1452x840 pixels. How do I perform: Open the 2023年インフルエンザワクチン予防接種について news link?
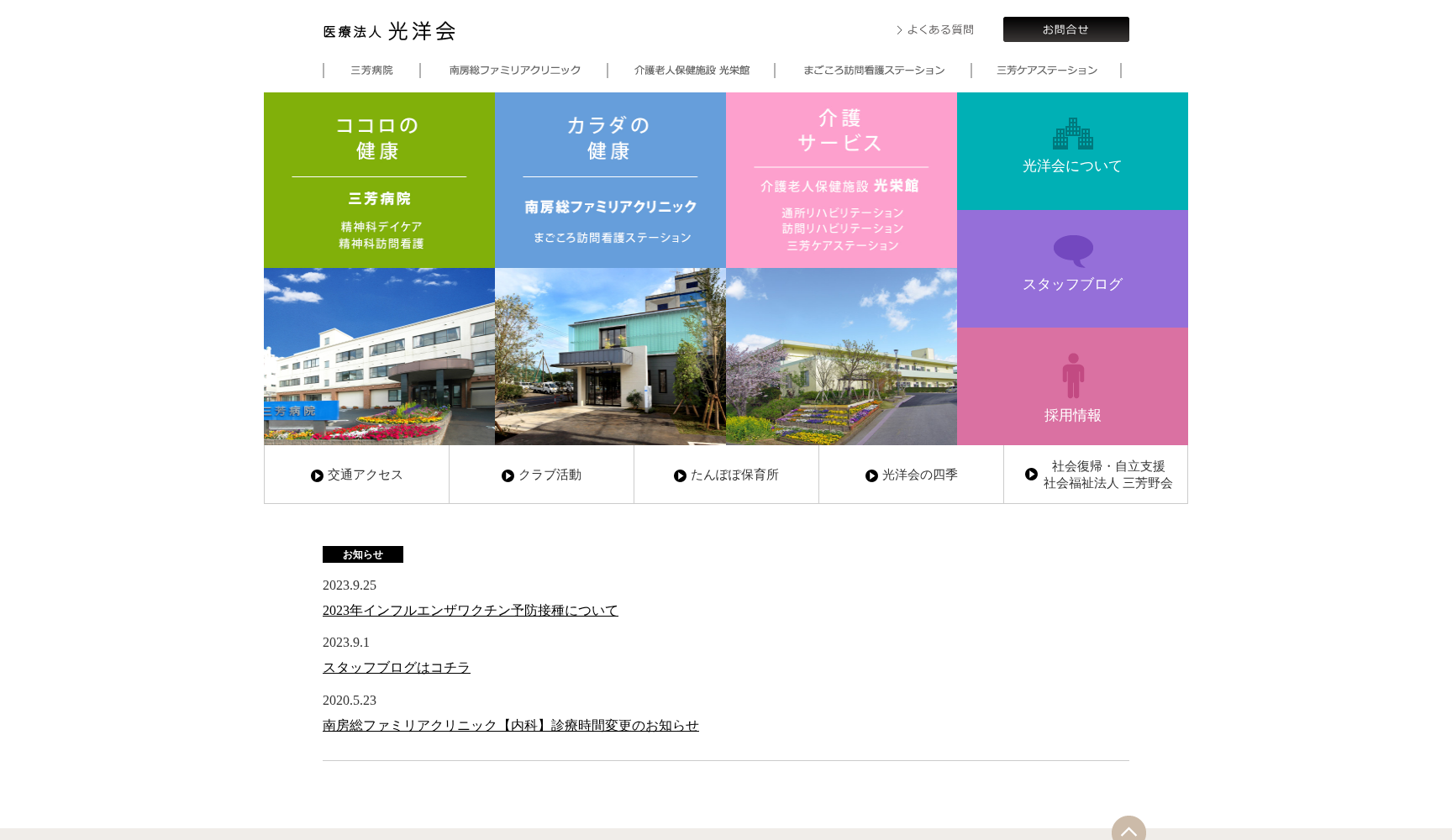tap(470, 610)
